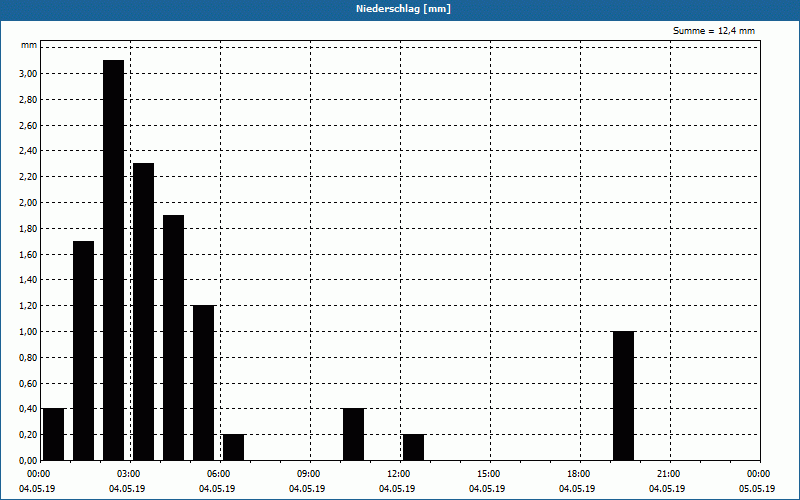This screenshot has height=500, width=800.
Task: Select the first bar at 00:00
Action: [54, 434]
